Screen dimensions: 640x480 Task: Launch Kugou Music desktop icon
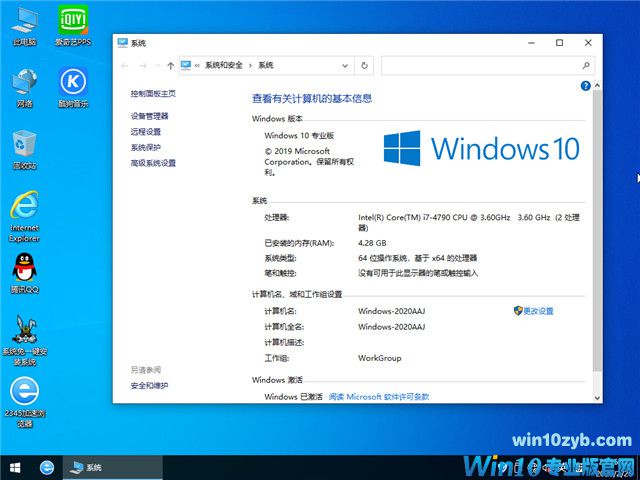pos(73,87)
